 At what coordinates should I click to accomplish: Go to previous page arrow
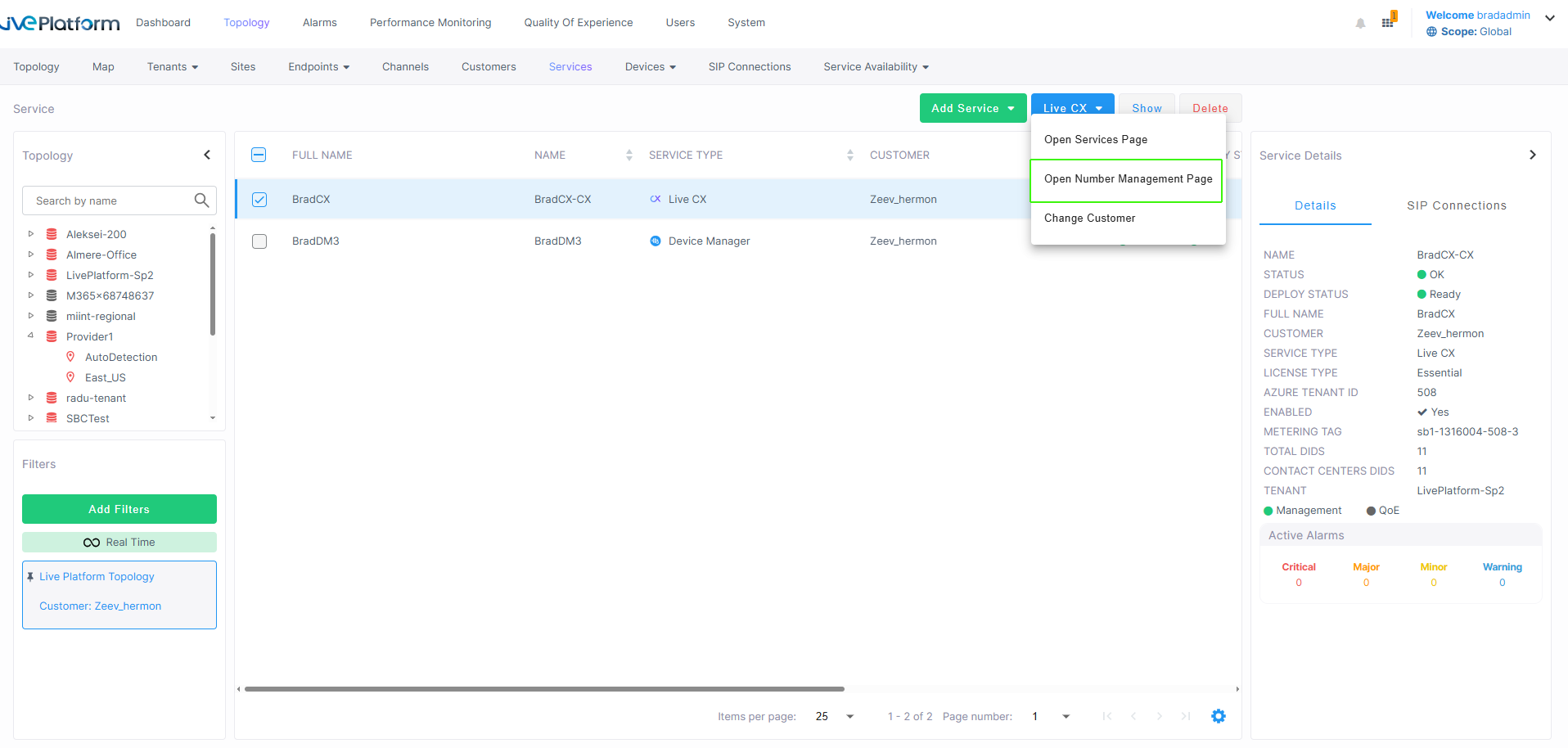coord(1133,716)
